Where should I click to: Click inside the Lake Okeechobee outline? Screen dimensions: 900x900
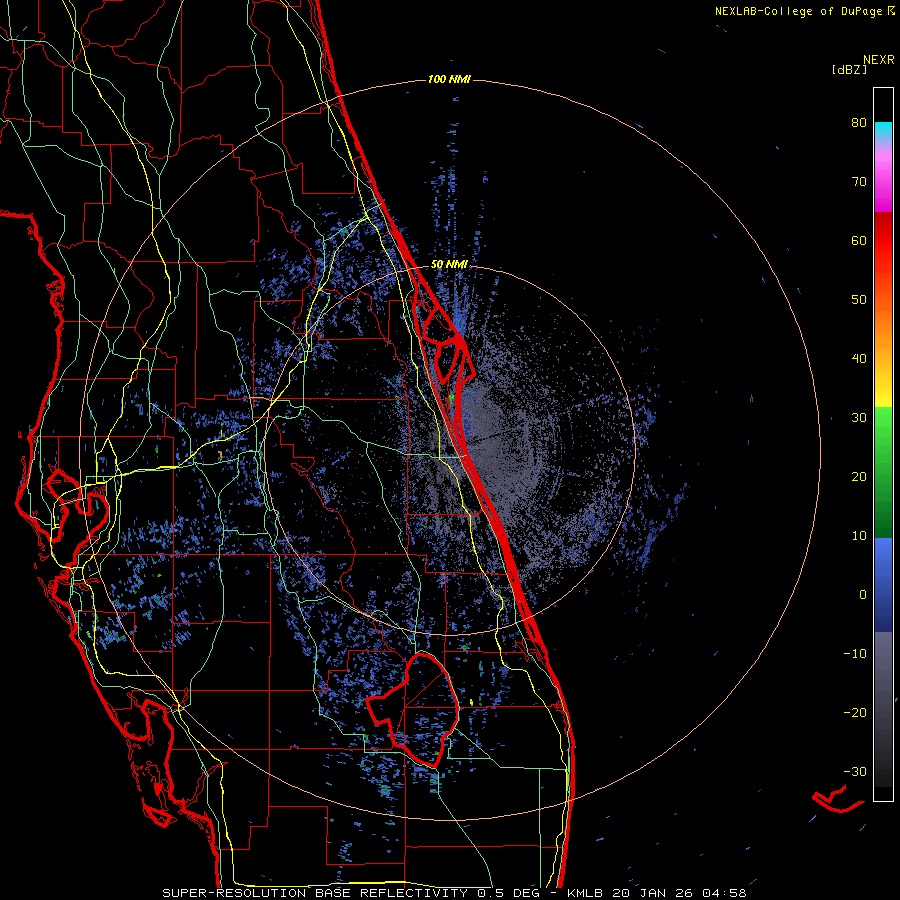pos(422,709)
